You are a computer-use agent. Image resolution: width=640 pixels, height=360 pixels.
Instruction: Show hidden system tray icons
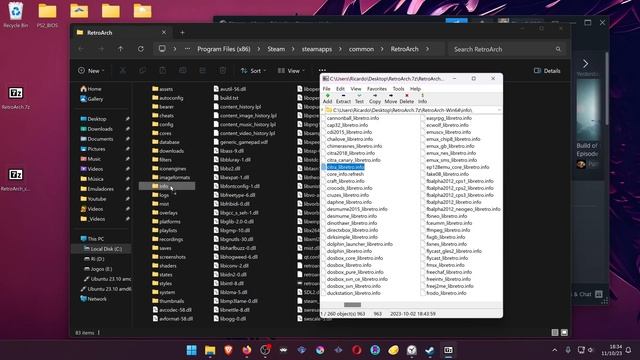pos(555,350)
